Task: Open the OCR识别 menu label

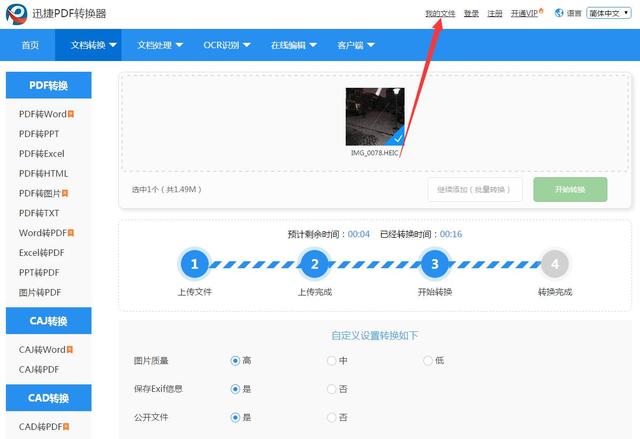Action: tap(221, 45)
